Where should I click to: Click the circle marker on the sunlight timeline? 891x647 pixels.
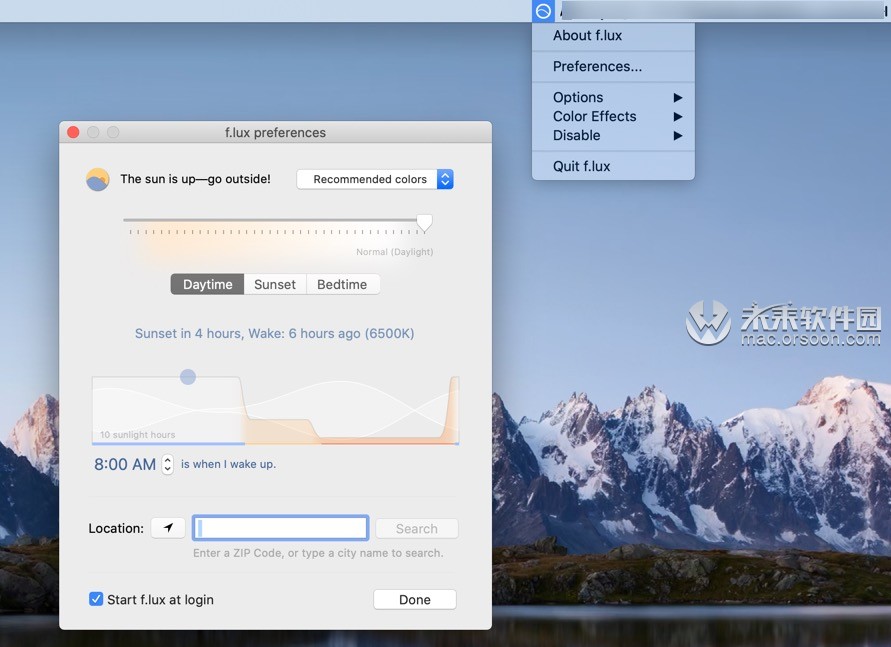[x=188, y=377]
